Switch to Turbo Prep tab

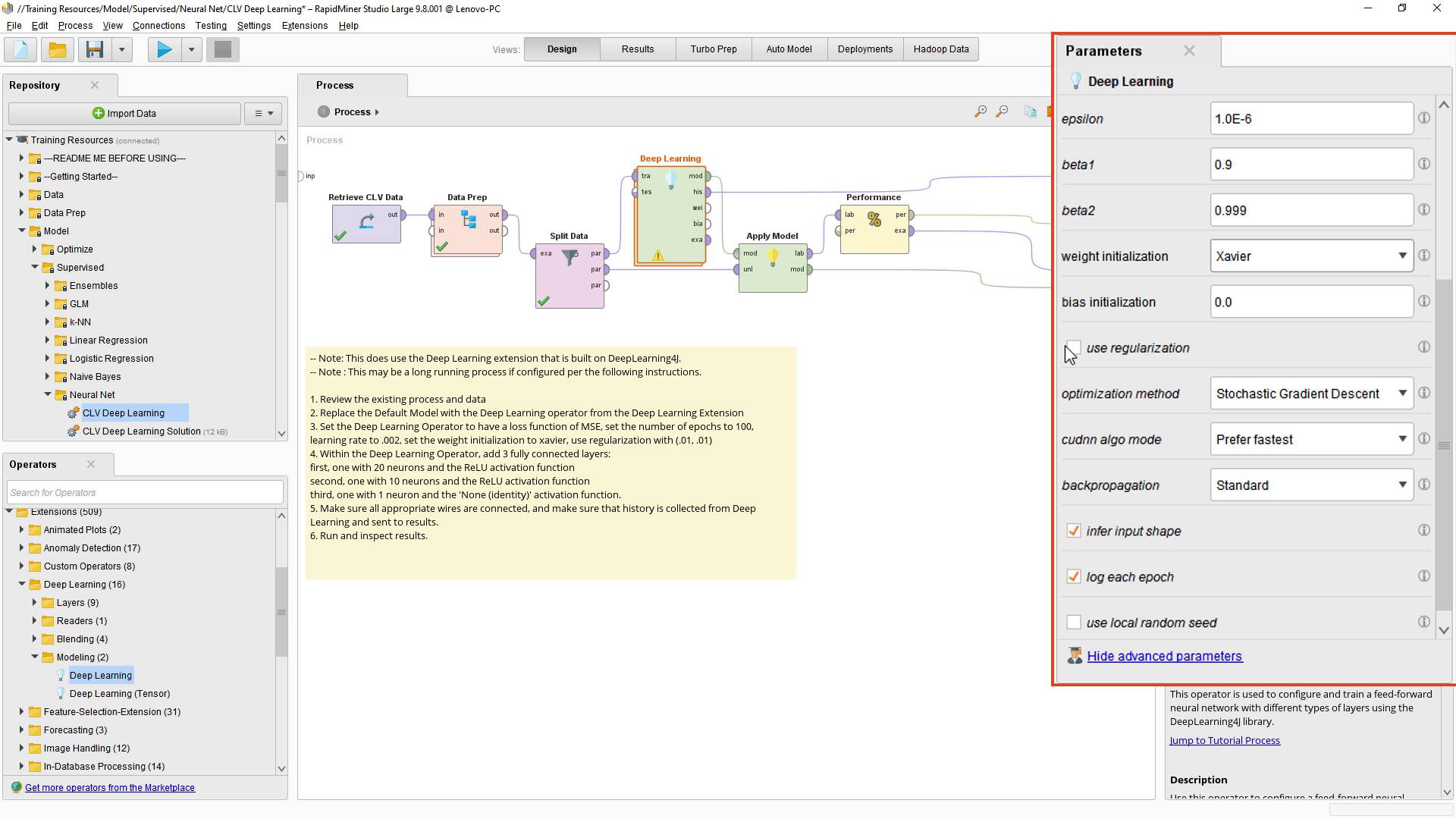[x=713, y=49]
